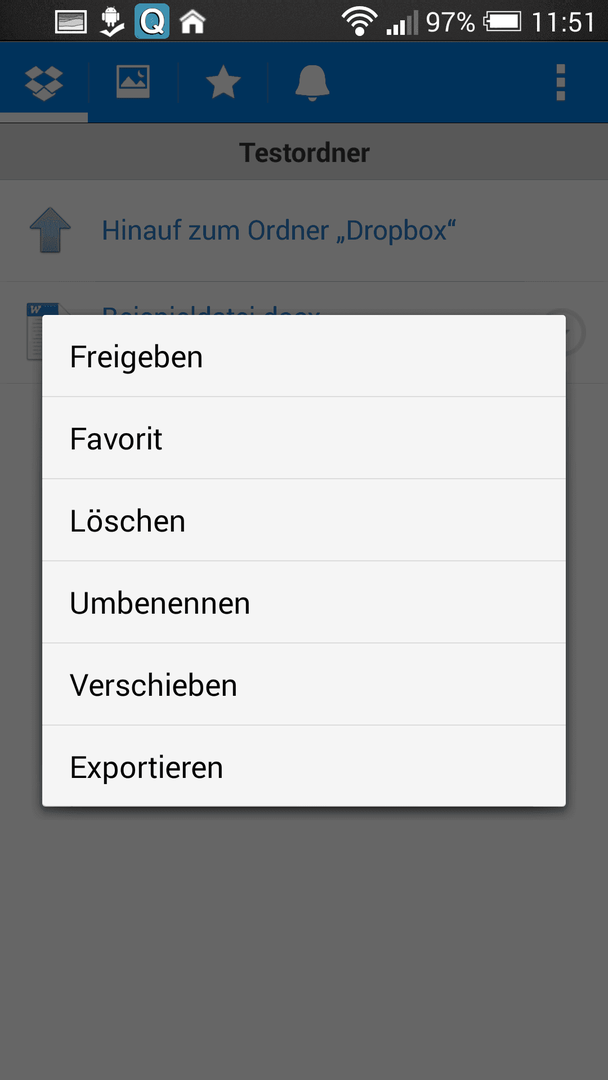Switch to the Photos tab icon
The height and width of the screenshot is (1080, 608).
pyautogui.click(x=133, y=83)
